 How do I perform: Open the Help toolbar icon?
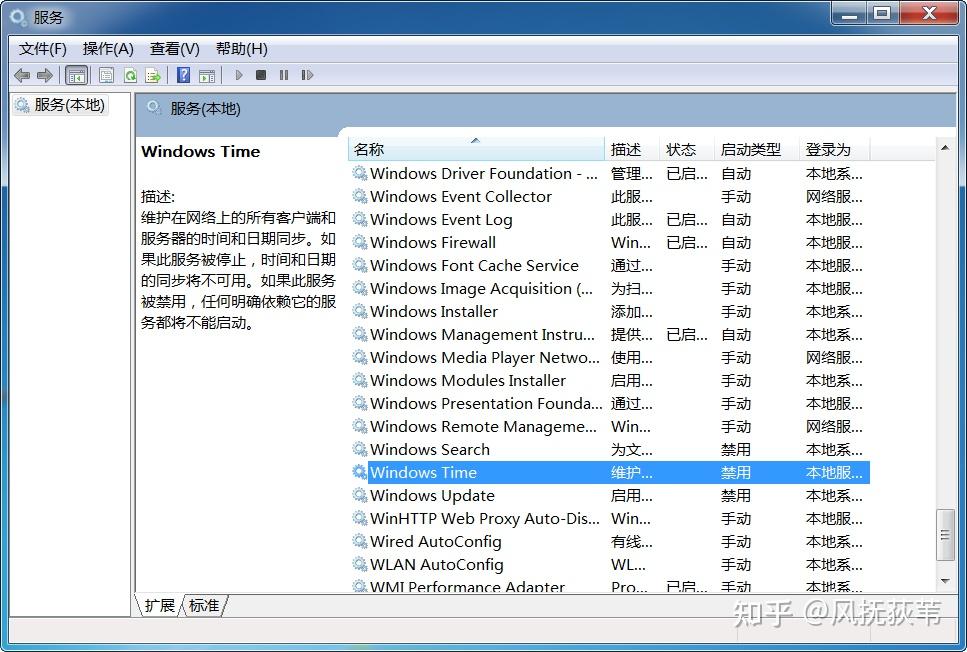pos(183,75)
